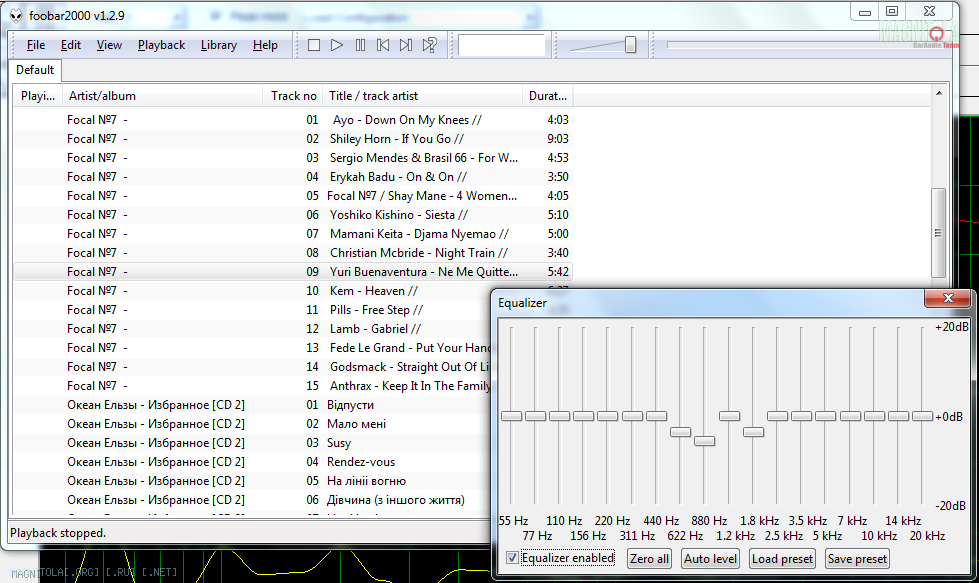
Task: Select the track Мало мені
Action: click(252, 424)
